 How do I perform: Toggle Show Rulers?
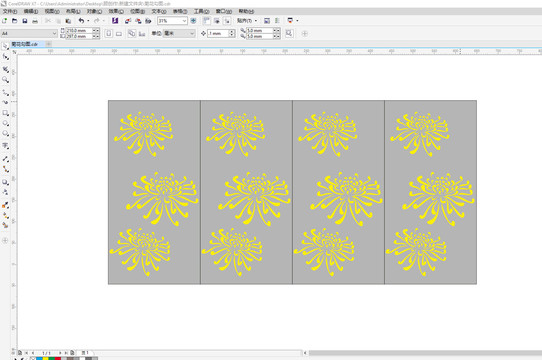(206, 21)
